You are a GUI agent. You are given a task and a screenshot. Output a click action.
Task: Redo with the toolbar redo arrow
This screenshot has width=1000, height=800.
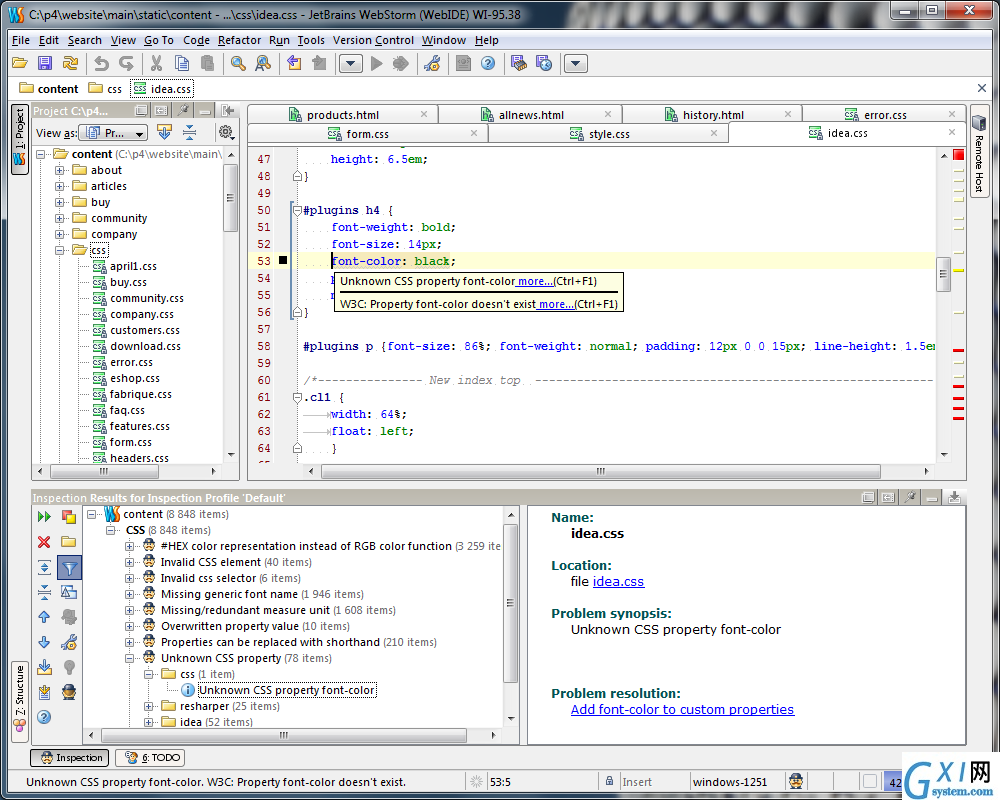click(127, 63)
